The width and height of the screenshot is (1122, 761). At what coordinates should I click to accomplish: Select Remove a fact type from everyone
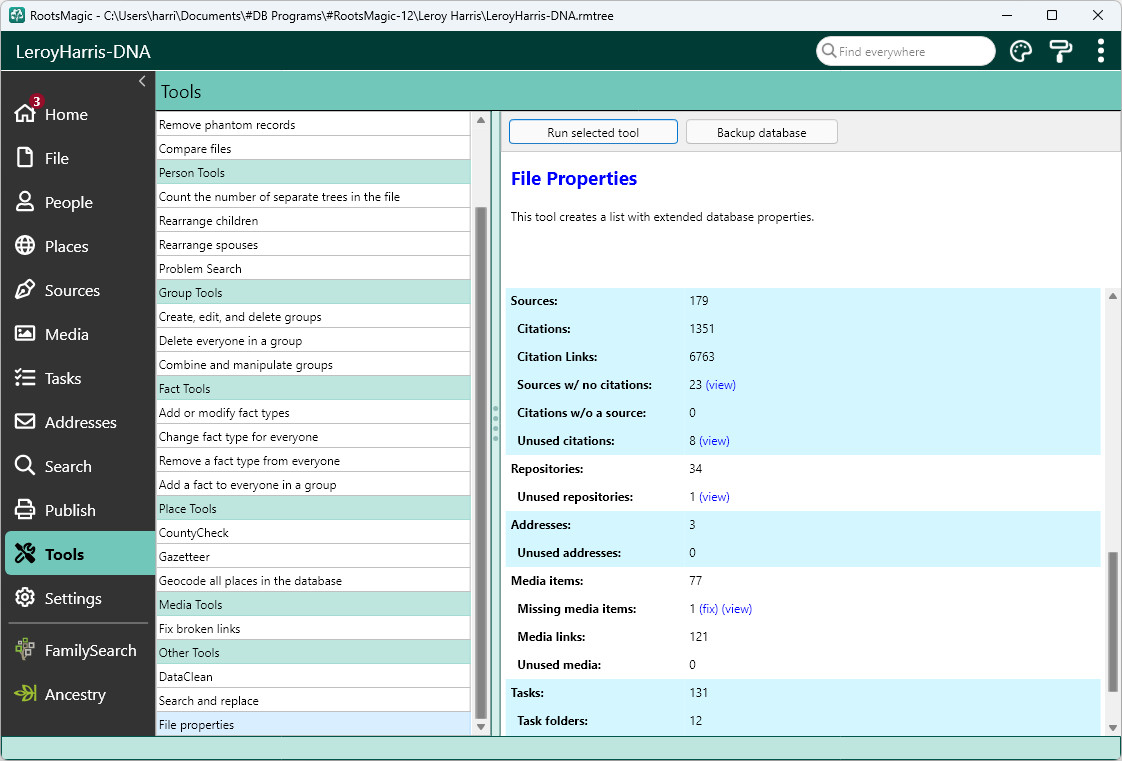coord(313,461)
